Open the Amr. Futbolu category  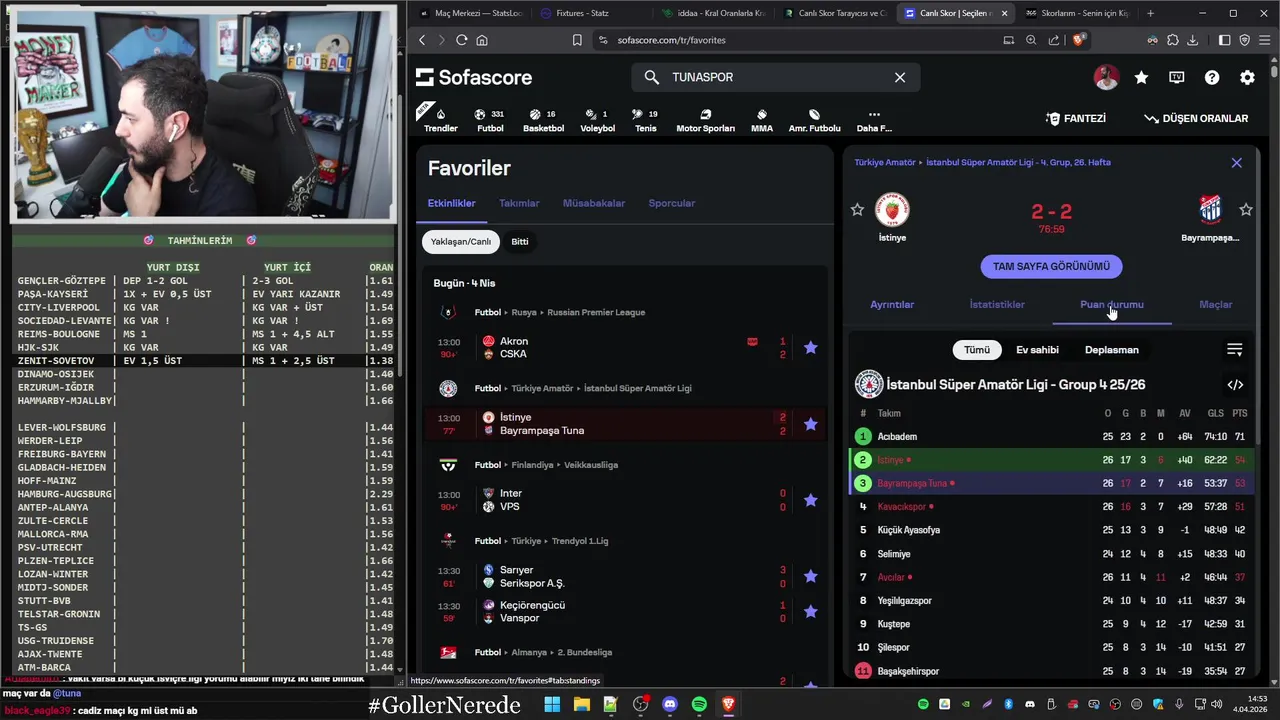tap(814, 120)
